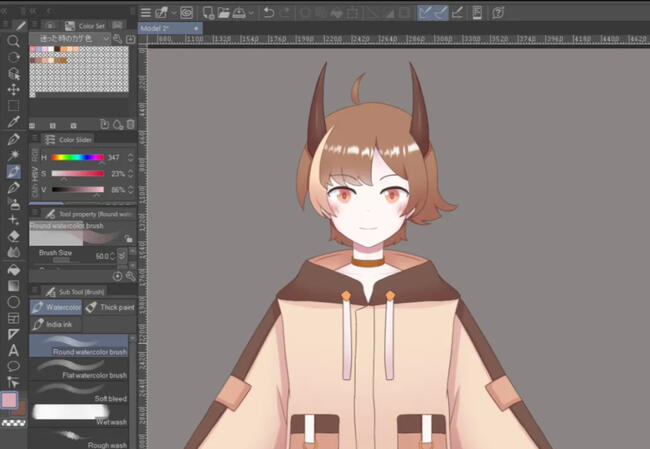Open the hamburger menu in command bar

146,13
